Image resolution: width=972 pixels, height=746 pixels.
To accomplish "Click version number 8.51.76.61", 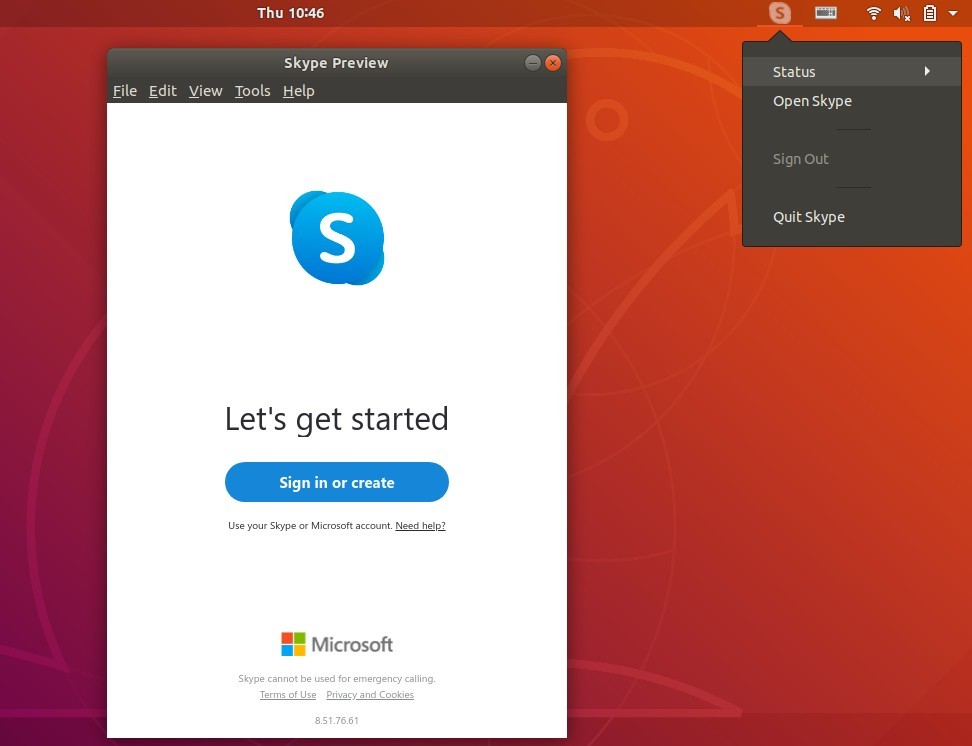I will point(337,720).
